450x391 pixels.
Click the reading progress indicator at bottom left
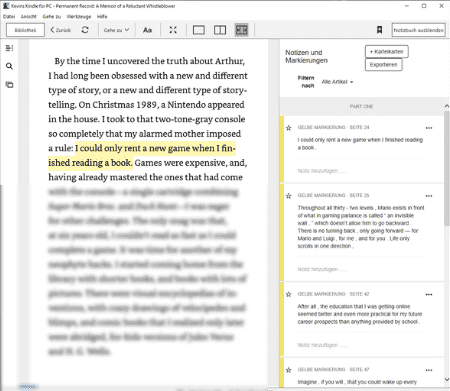coord(28,387)
